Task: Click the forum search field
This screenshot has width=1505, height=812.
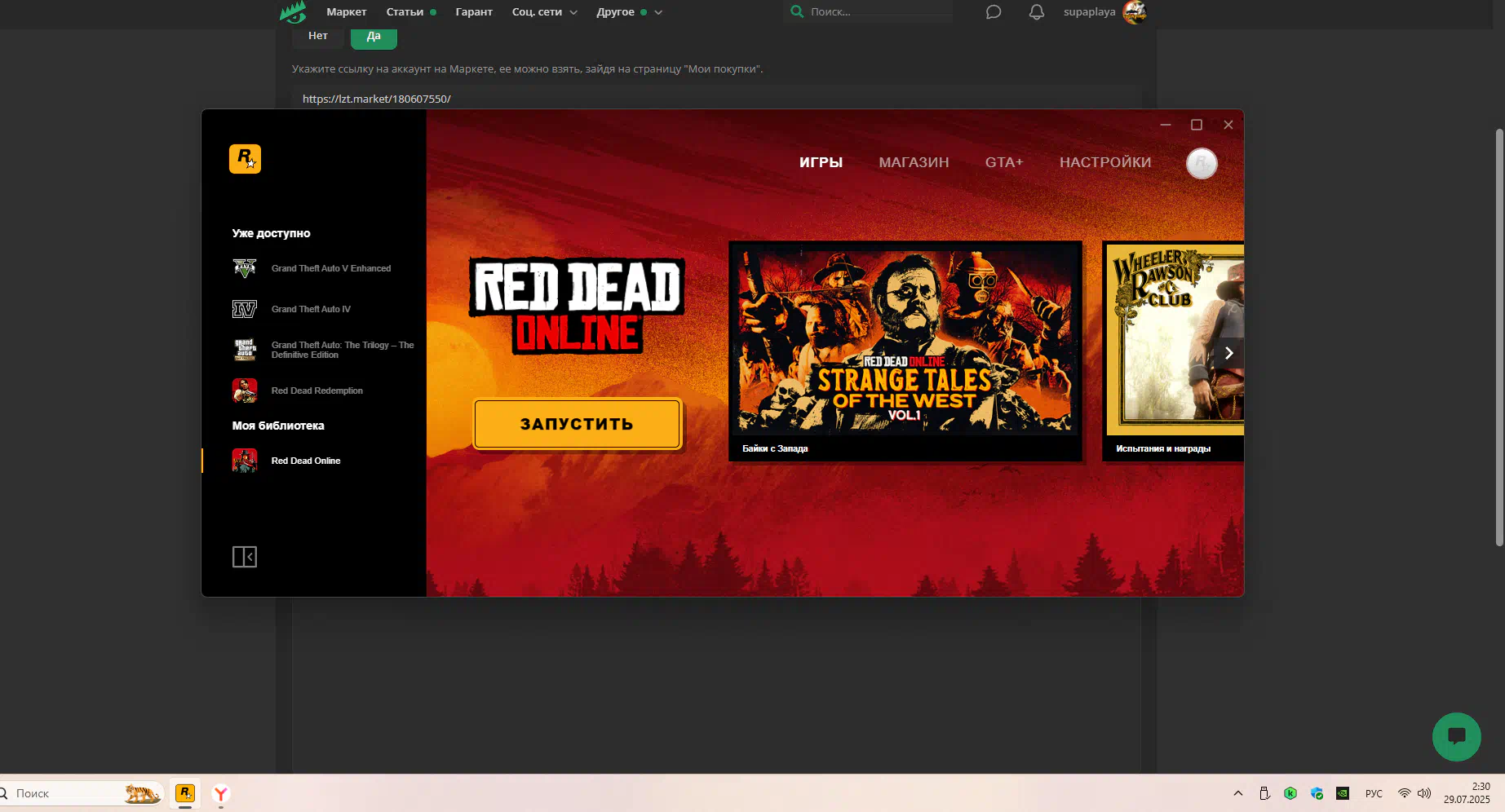Action: point(869,12)
